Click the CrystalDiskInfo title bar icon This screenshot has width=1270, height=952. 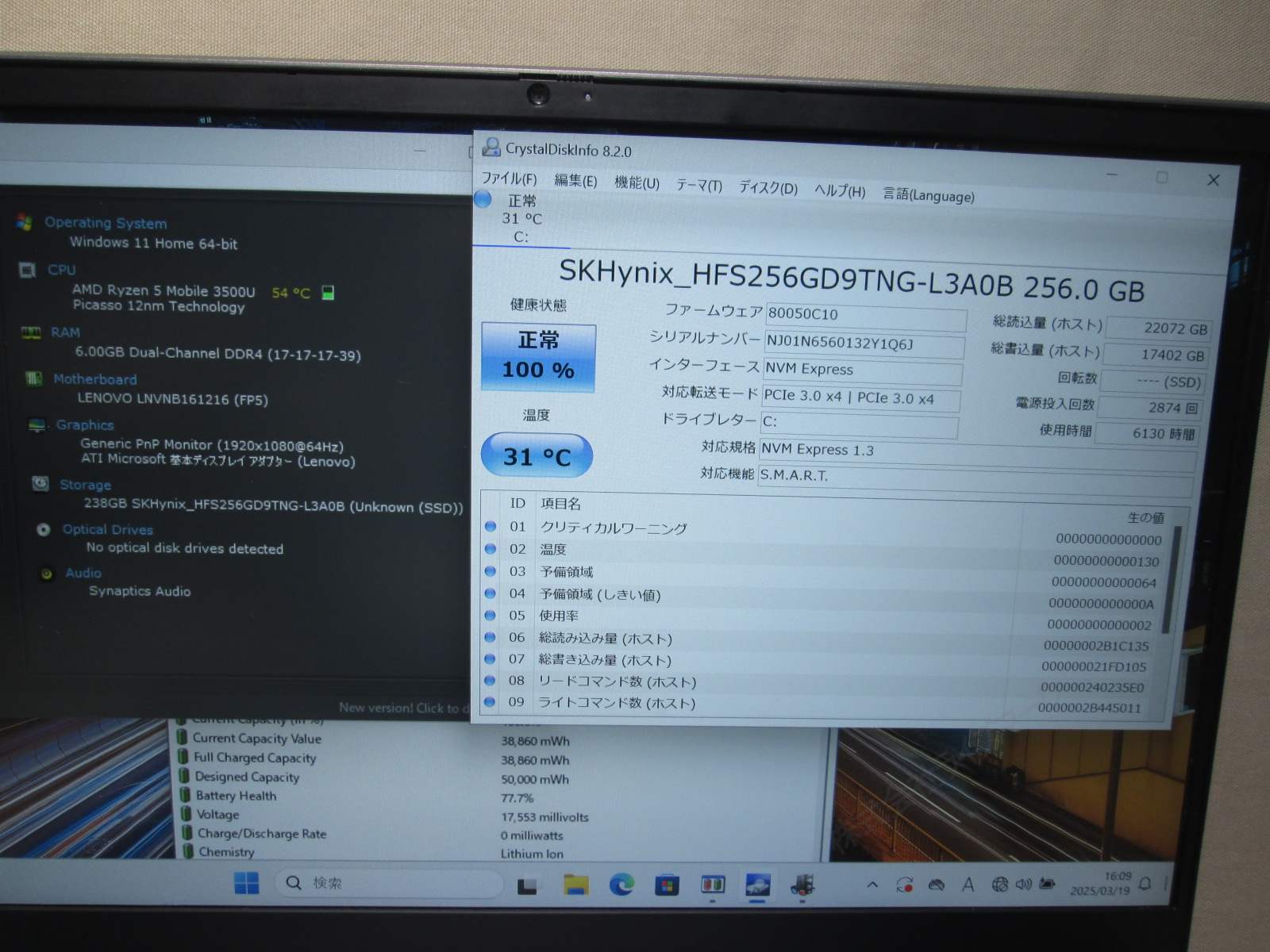[491, 147]
